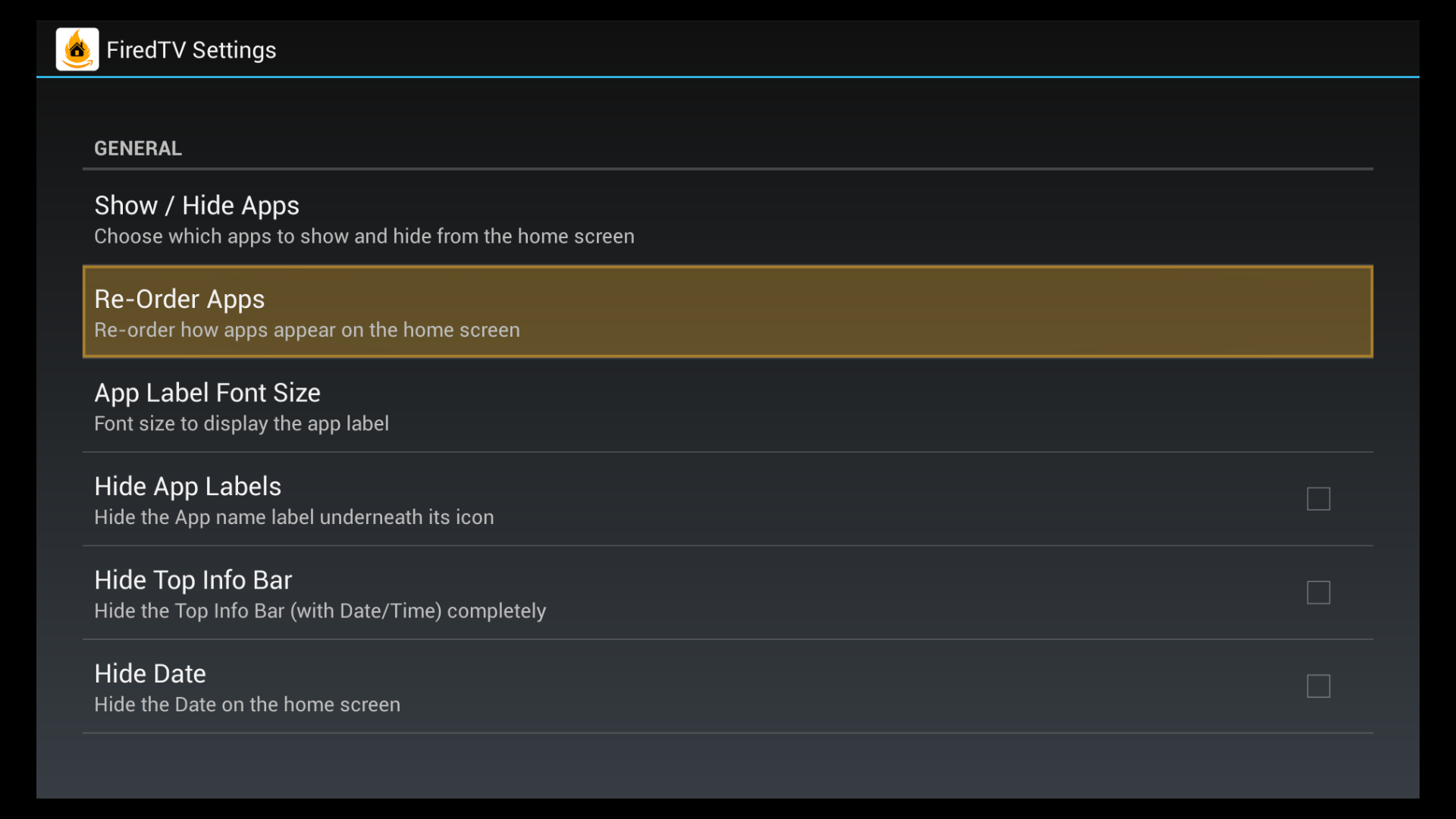Image resolution: width=1456 pixels, height=819 pixels.
Task: Tick the Hide Top Info Bar checkbox
Action: [x=1319, y=592]
